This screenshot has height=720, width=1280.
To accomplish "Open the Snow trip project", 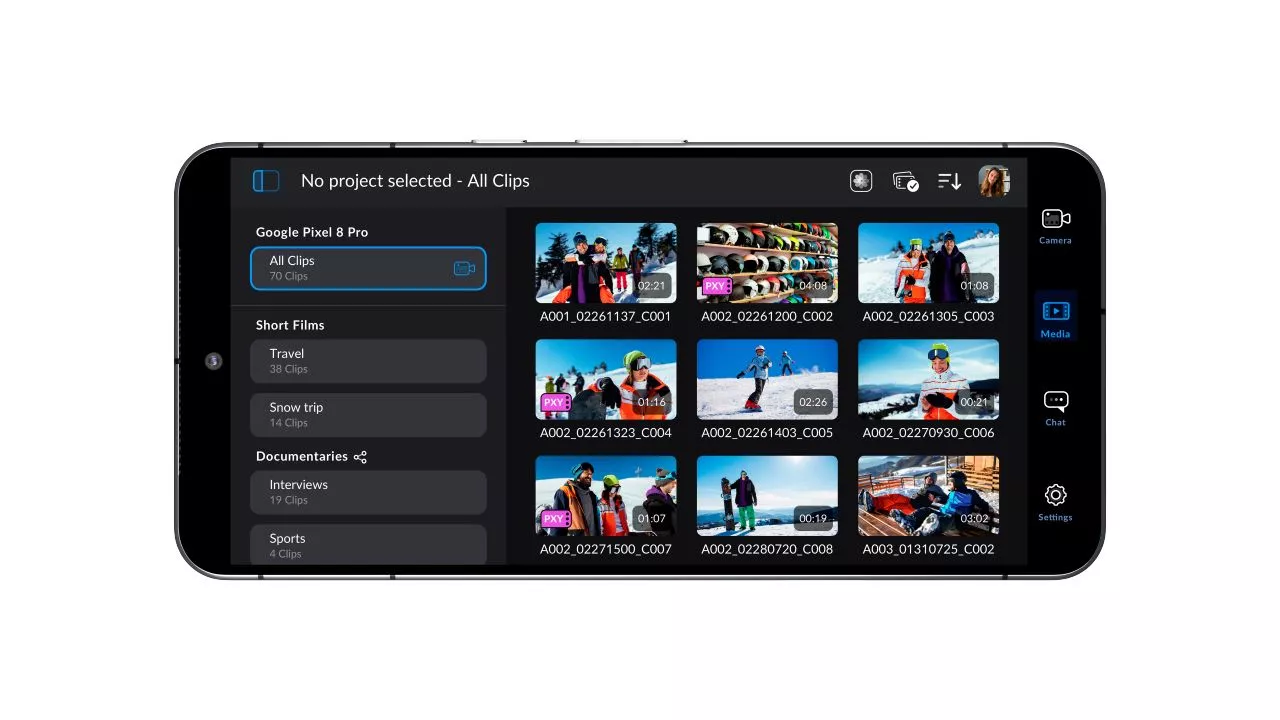I will tap(368, 415).
